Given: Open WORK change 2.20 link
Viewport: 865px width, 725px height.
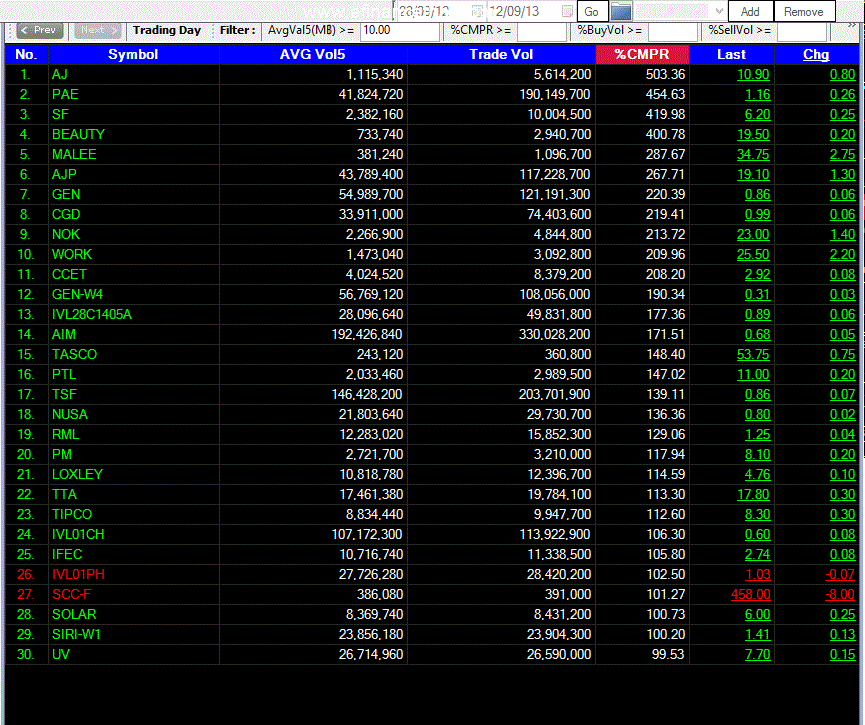Looking at the screenshot, I should 842,254.
